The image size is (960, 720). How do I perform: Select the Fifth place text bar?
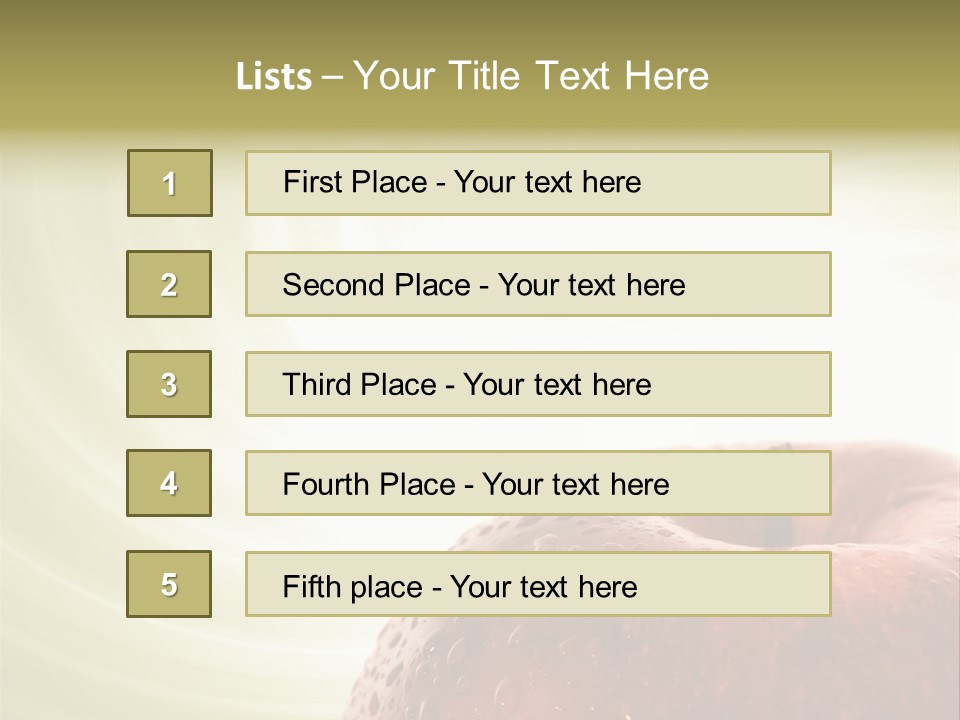(538, 584)
